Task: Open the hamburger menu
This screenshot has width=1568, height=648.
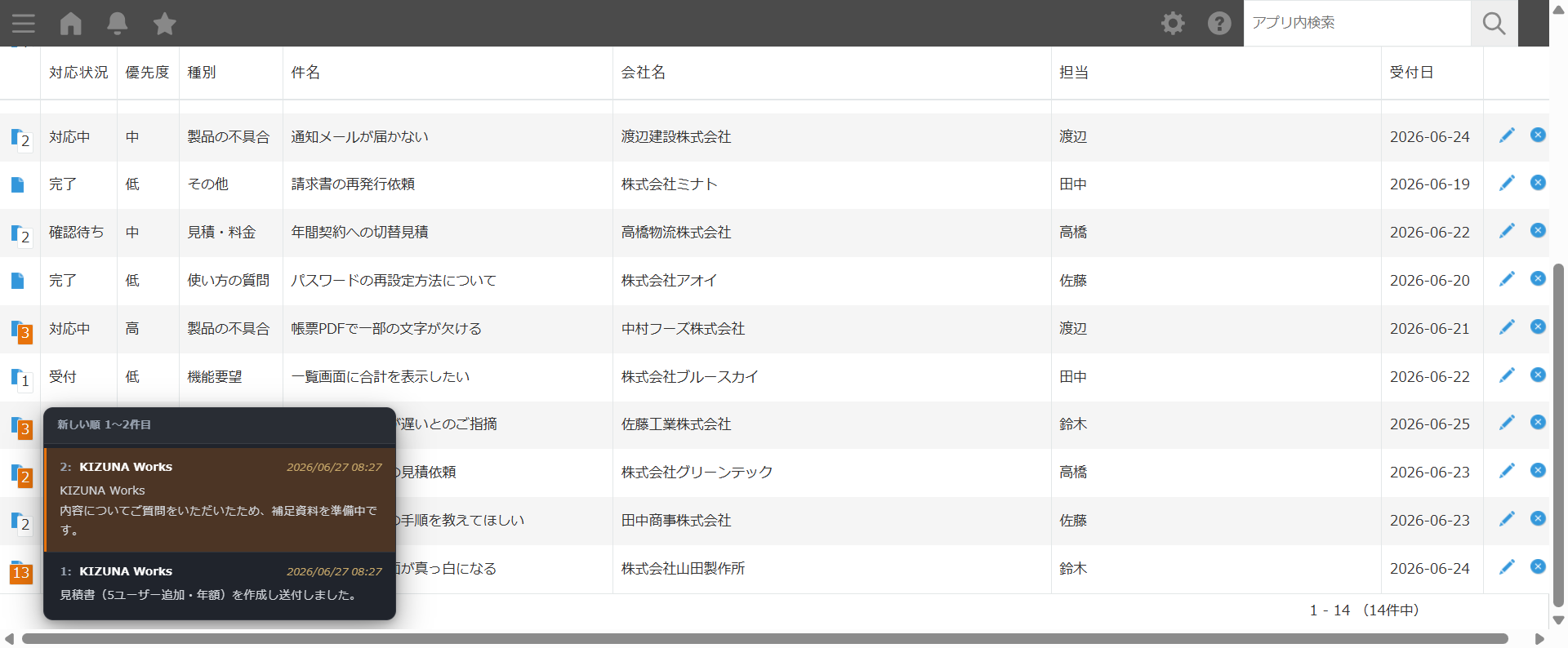Action: (x=24, y=24)
